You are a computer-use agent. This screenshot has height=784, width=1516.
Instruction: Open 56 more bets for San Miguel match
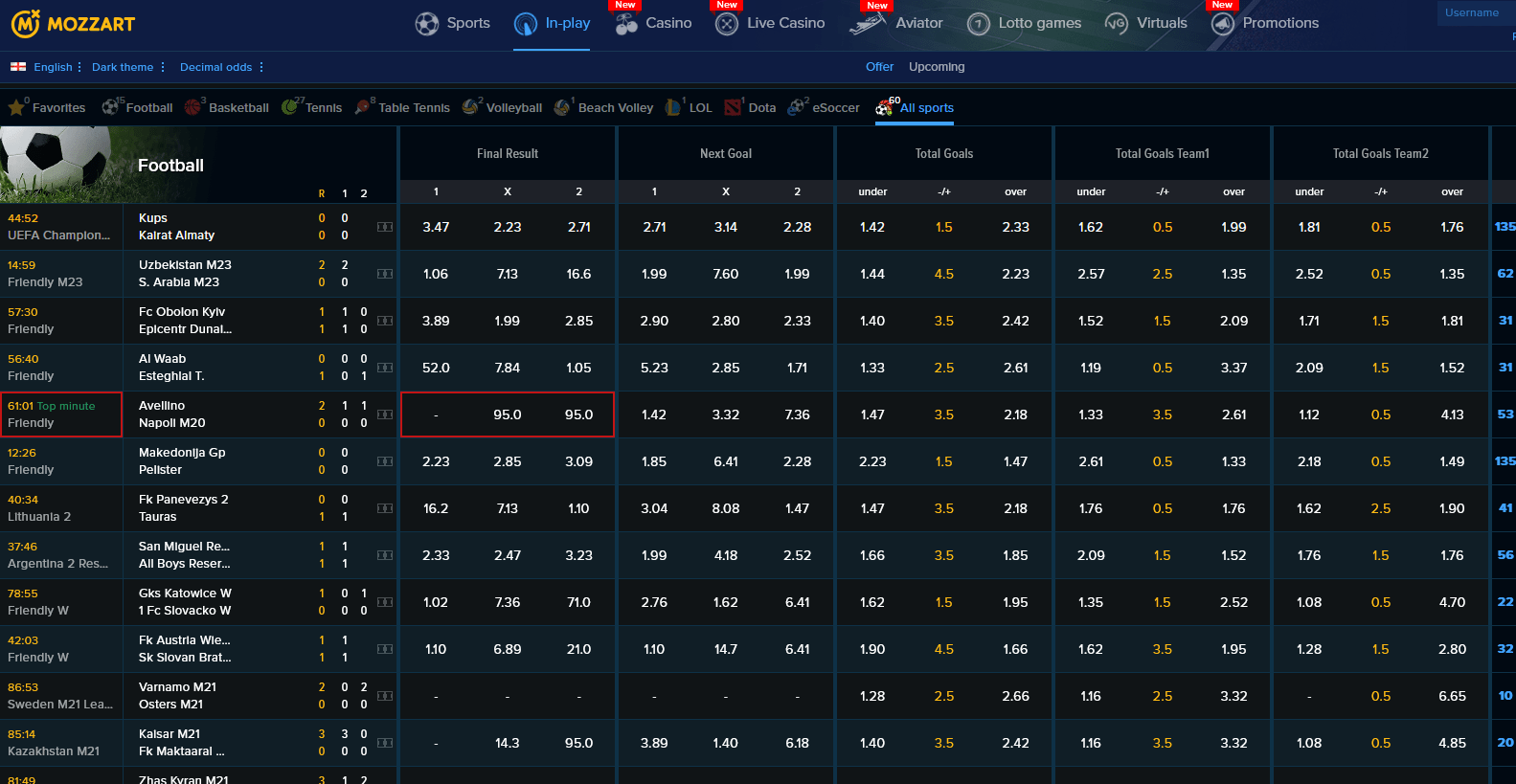point(1505,555)
